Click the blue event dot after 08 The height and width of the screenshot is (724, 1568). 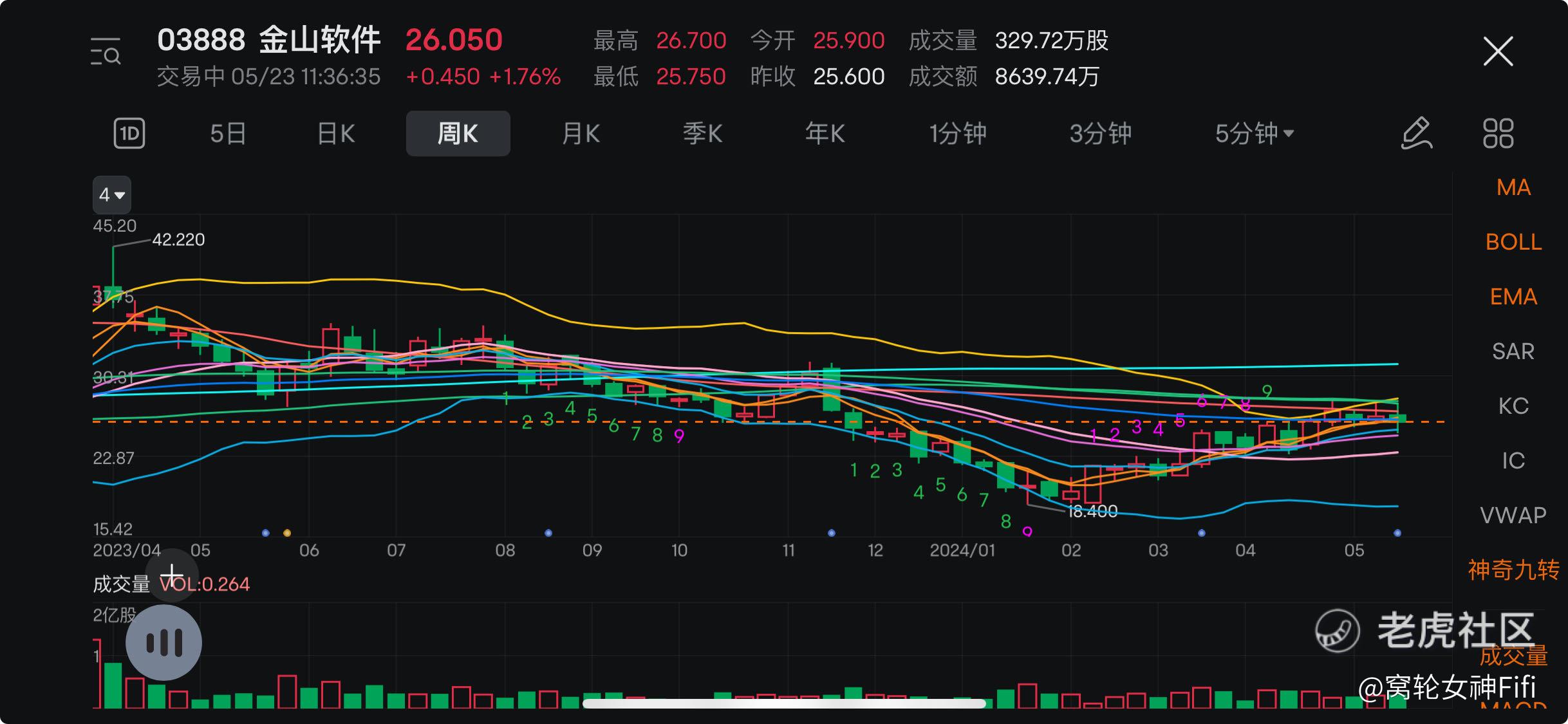[x=548, y=533]
